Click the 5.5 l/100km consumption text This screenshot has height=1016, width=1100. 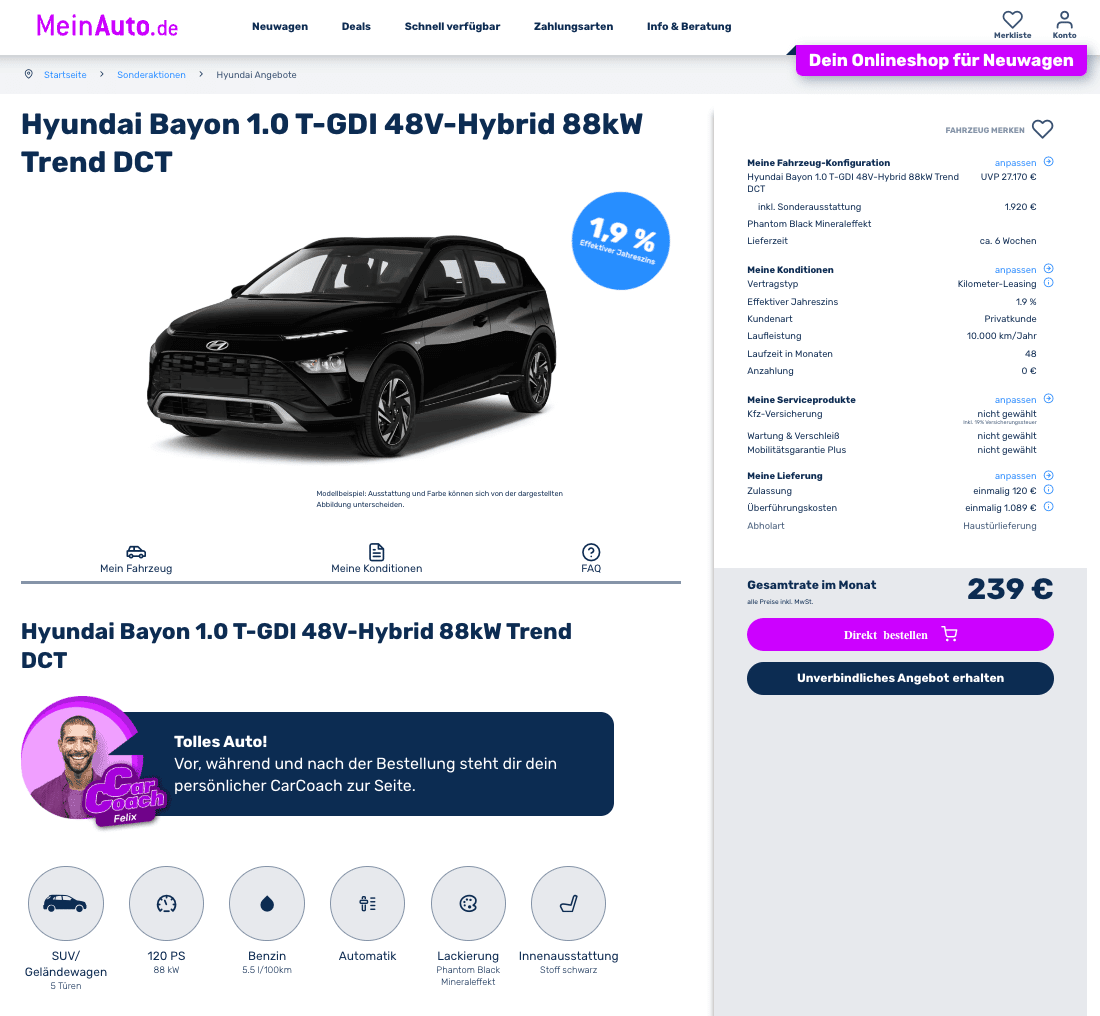click(x=267, y=970)
